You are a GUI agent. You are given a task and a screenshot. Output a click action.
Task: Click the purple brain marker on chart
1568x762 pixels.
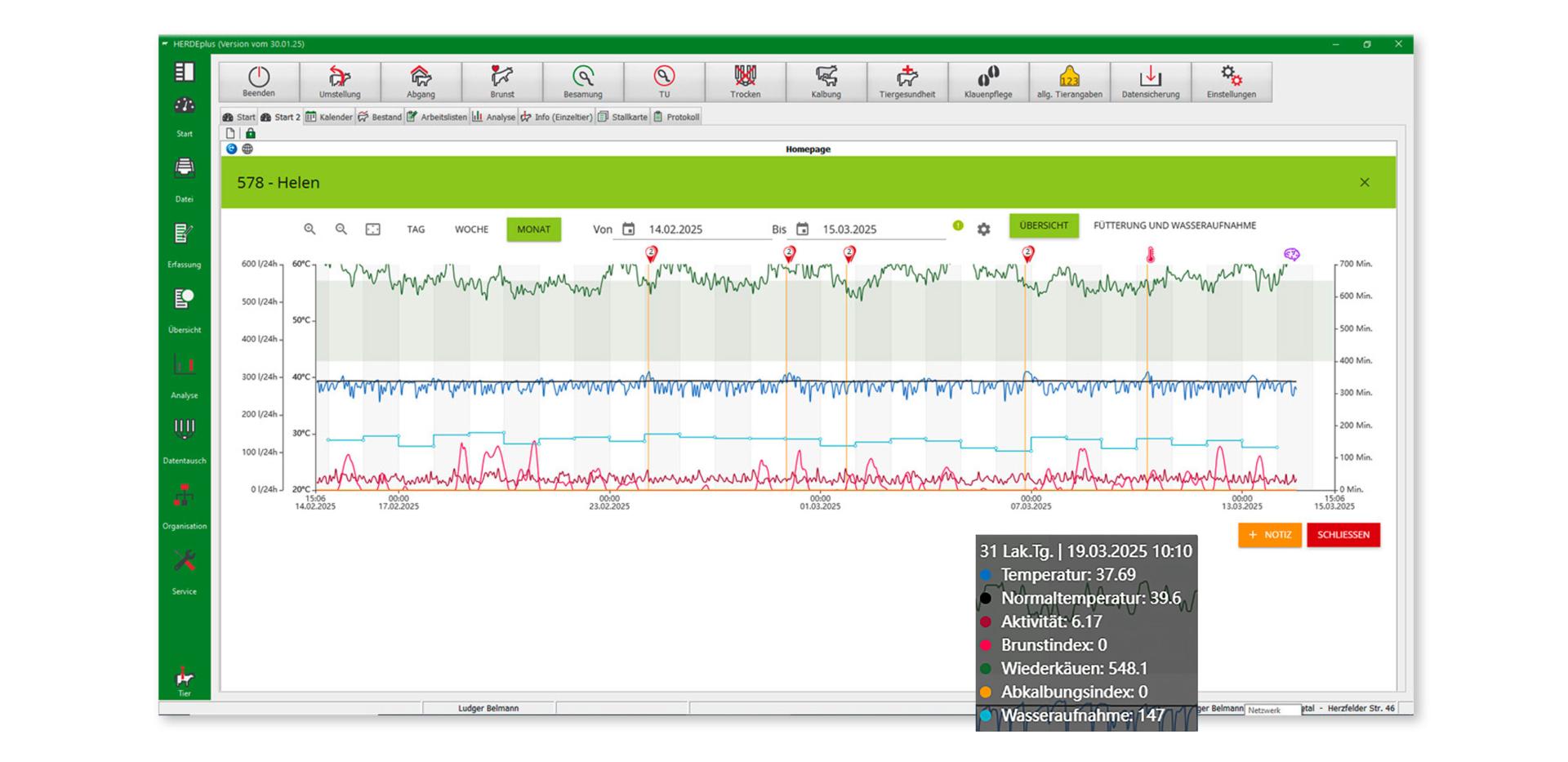click(x=1291, y=255)
